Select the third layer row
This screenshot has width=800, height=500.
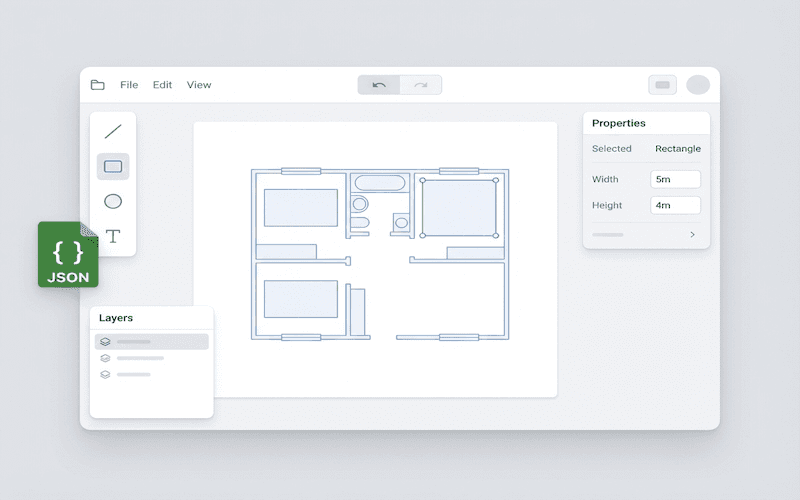152,374
